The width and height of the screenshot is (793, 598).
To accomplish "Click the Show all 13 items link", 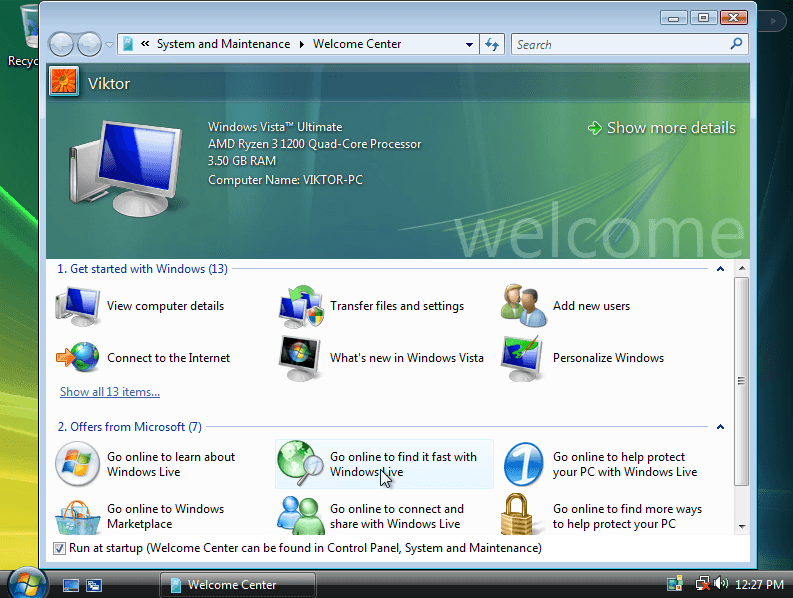I will pos(110,392).
